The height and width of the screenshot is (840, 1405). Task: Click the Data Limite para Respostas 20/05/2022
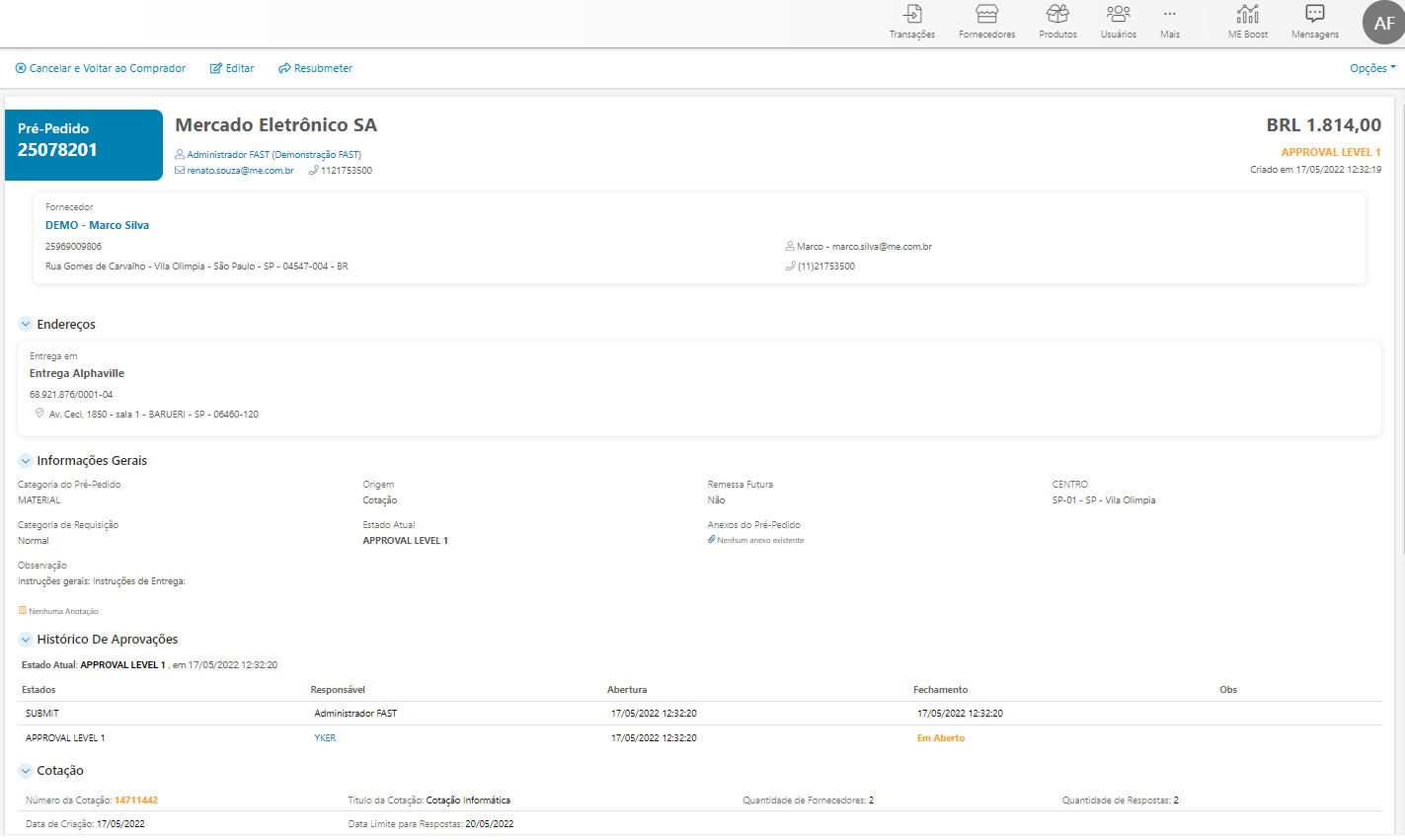430,824
